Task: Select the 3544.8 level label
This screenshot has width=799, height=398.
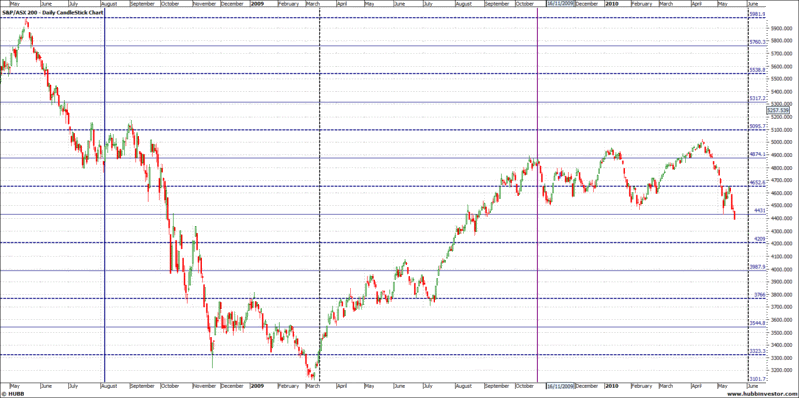Action: [x=757, y=323]
